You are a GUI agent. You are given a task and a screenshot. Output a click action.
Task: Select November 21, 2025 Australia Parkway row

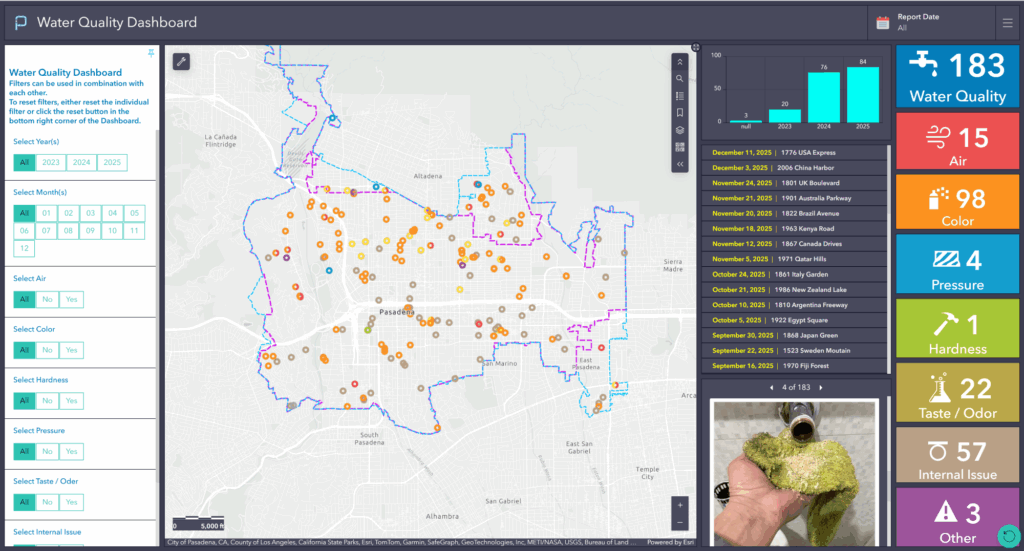[794, 198]
